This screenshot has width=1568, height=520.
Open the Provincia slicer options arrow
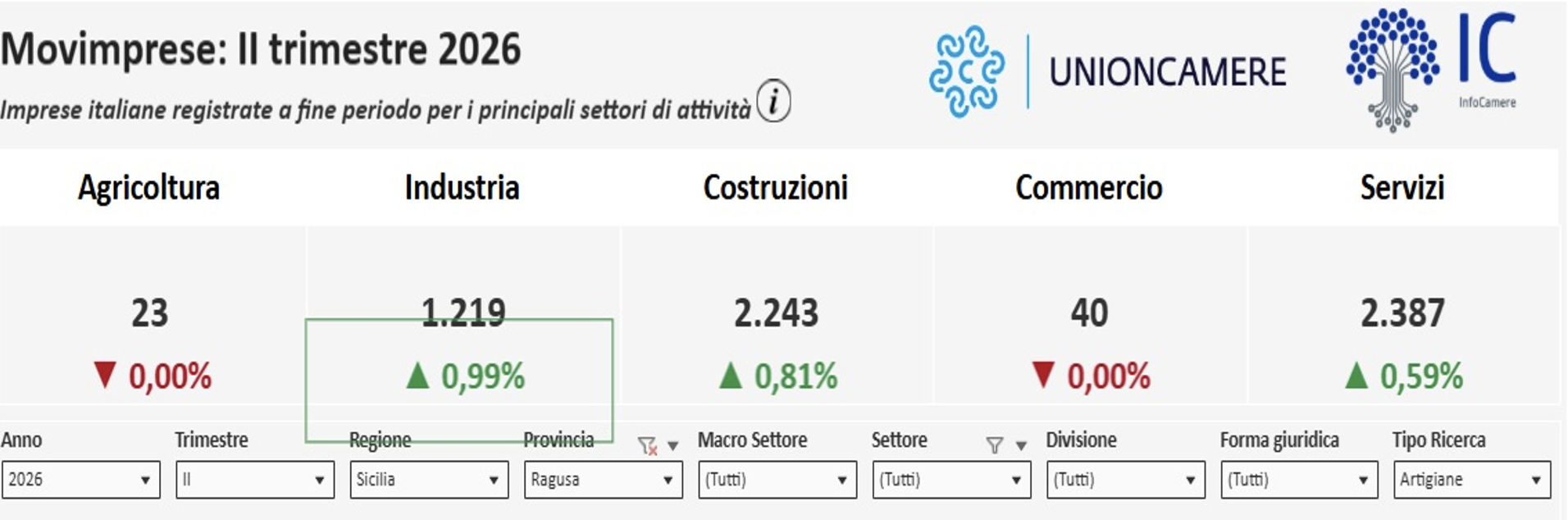[x=672, y=446]
